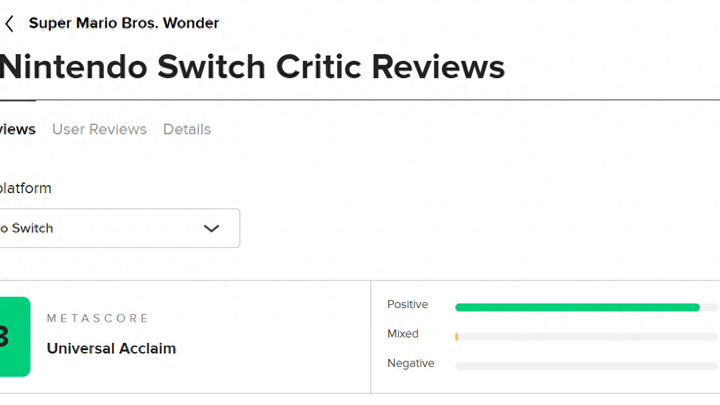Viewport: 720px width, 405px height.
Task: Switch to the User Reviews tab
Action: tap(99, 129)
